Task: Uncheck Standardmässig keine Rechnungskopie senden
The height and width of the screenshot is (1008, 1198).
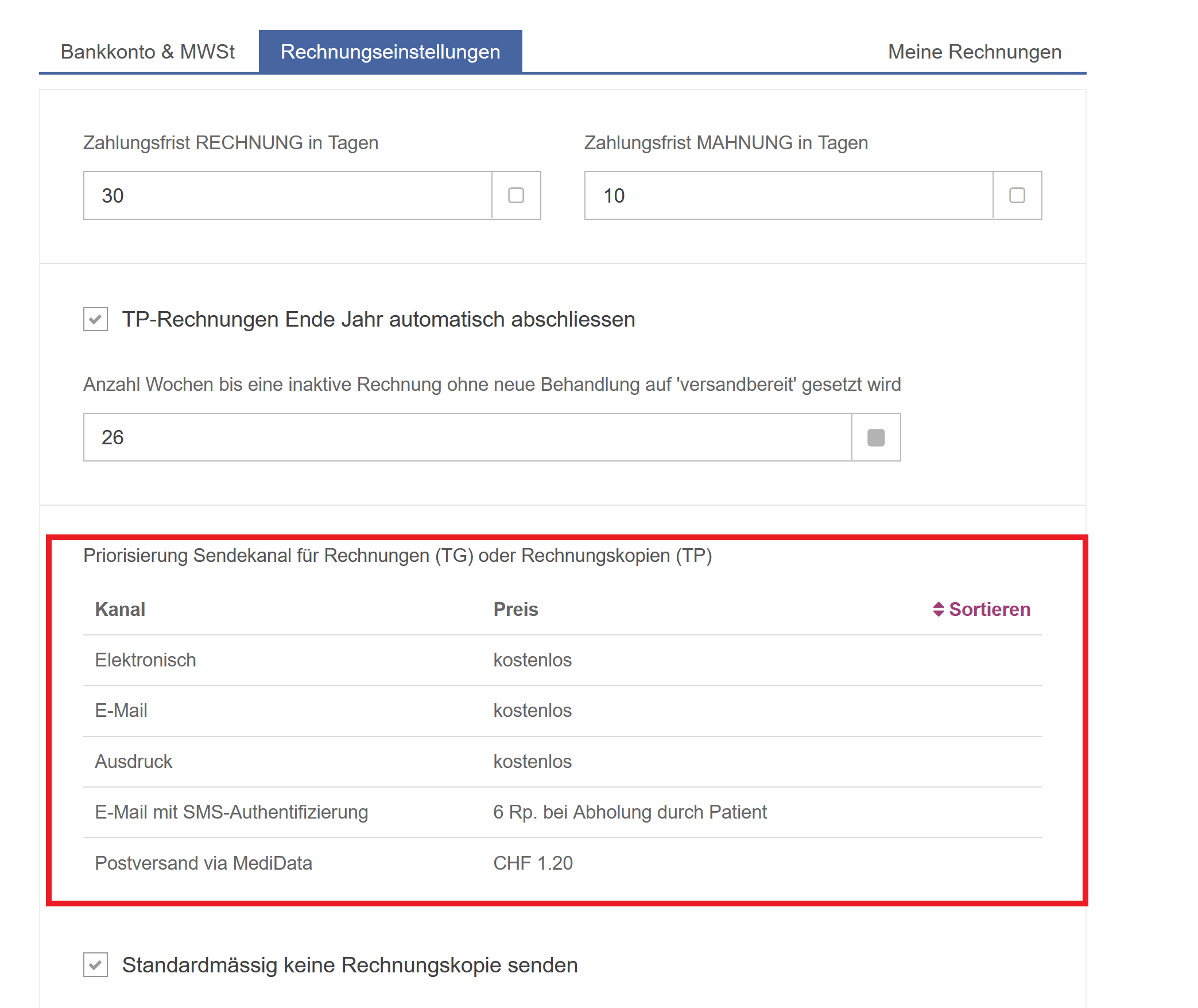Action: click(95, 965)
